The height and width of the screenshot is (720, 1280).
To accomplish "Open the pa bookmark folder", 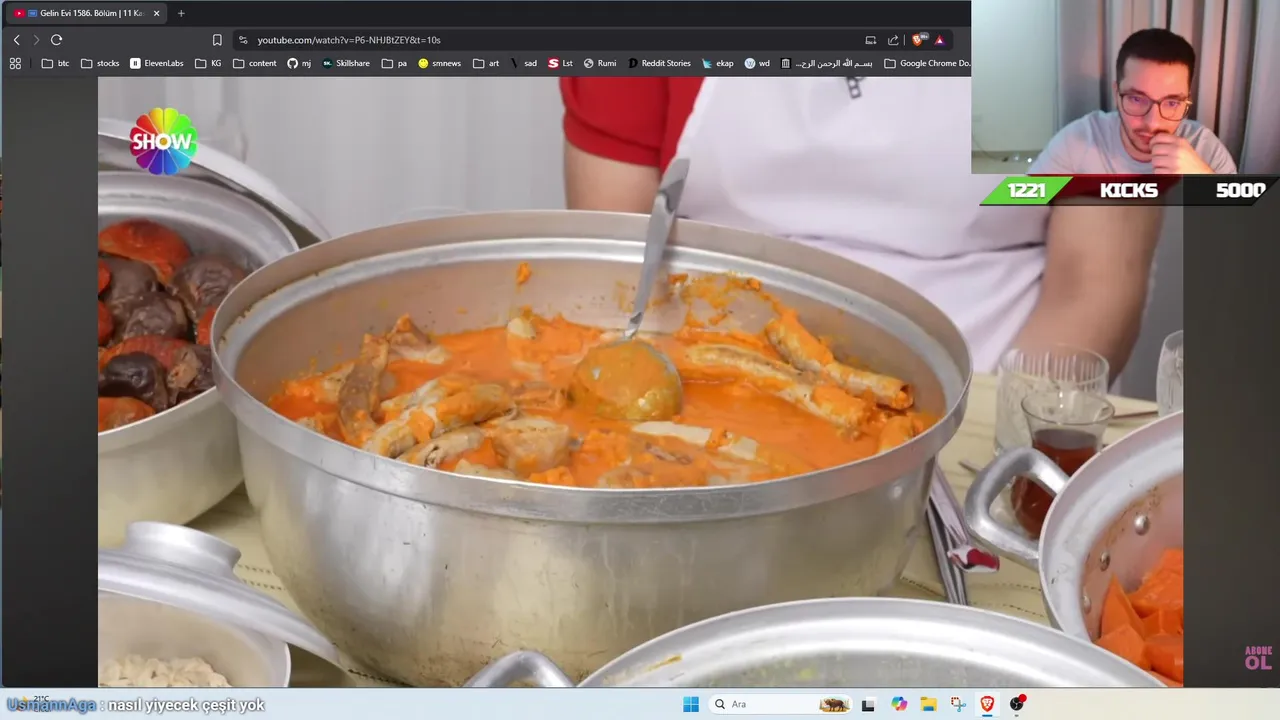I will [394, 63].
